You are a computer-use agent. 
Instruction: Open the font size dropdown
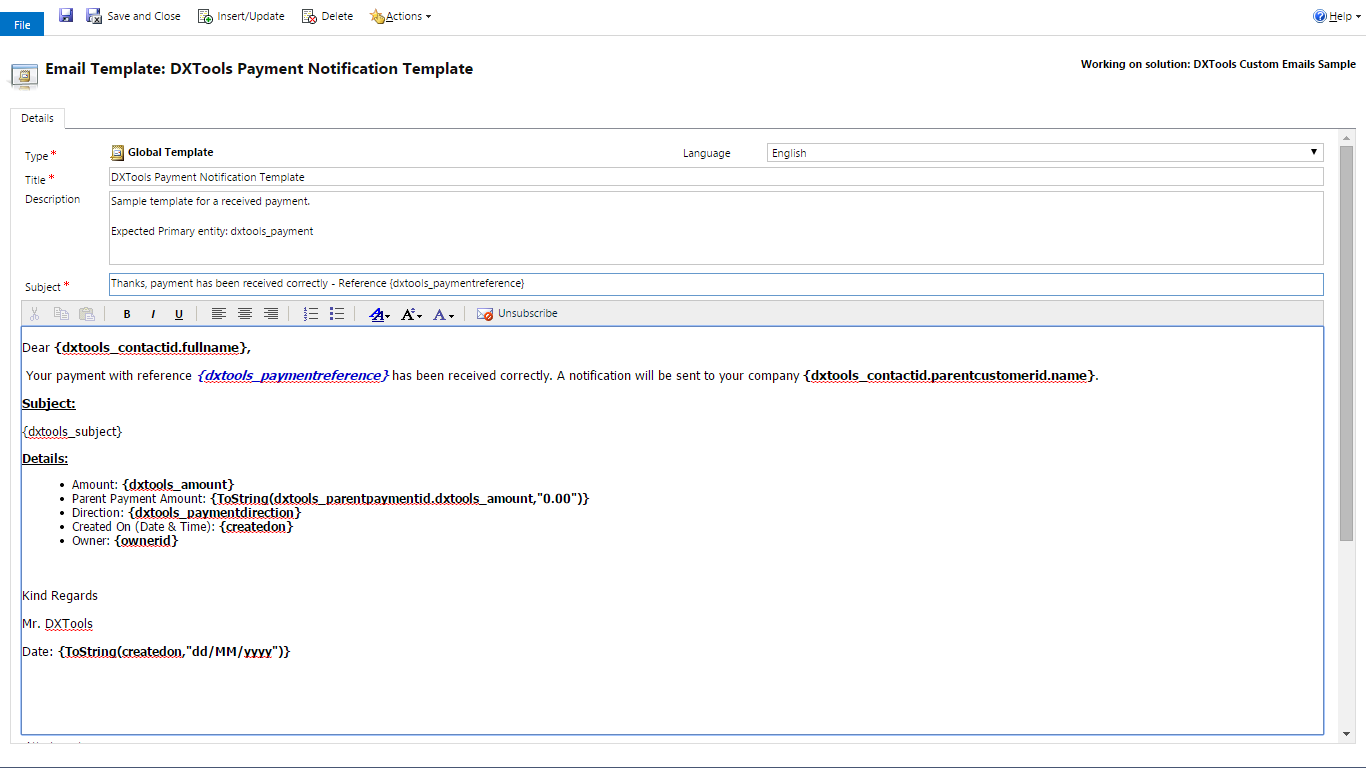pos(411,314)
